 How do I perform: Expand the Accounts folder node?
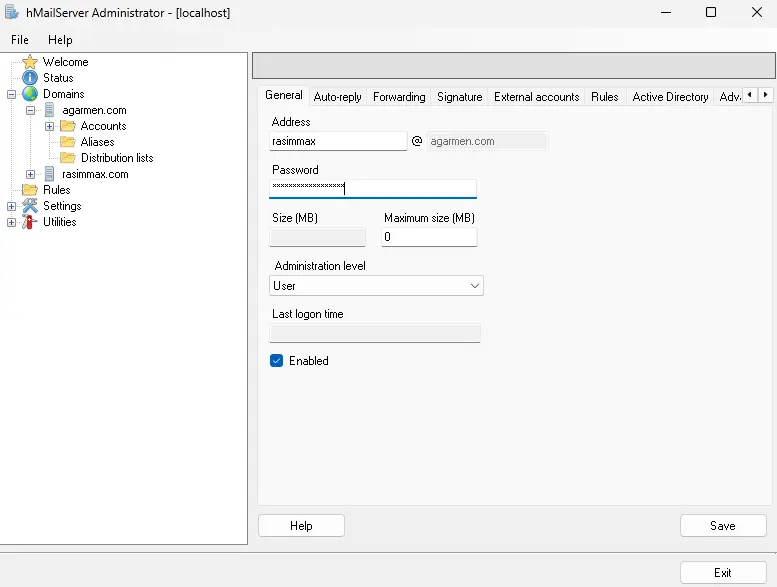[x=50, y=126]
